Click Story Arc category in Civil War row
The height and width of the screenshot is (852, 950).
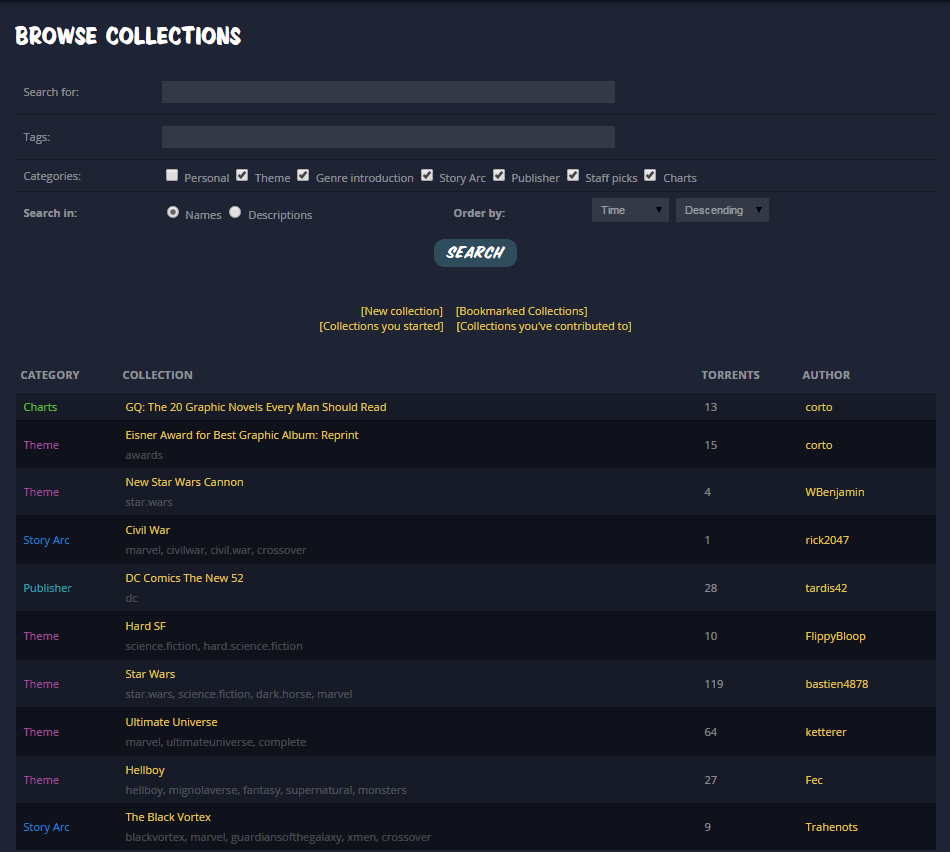(x=46, y=540)
